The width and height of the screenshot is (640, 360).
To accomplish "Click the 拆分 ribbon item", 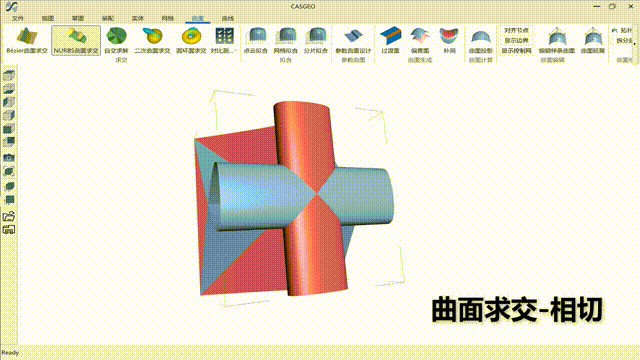I will pos(624,40).
